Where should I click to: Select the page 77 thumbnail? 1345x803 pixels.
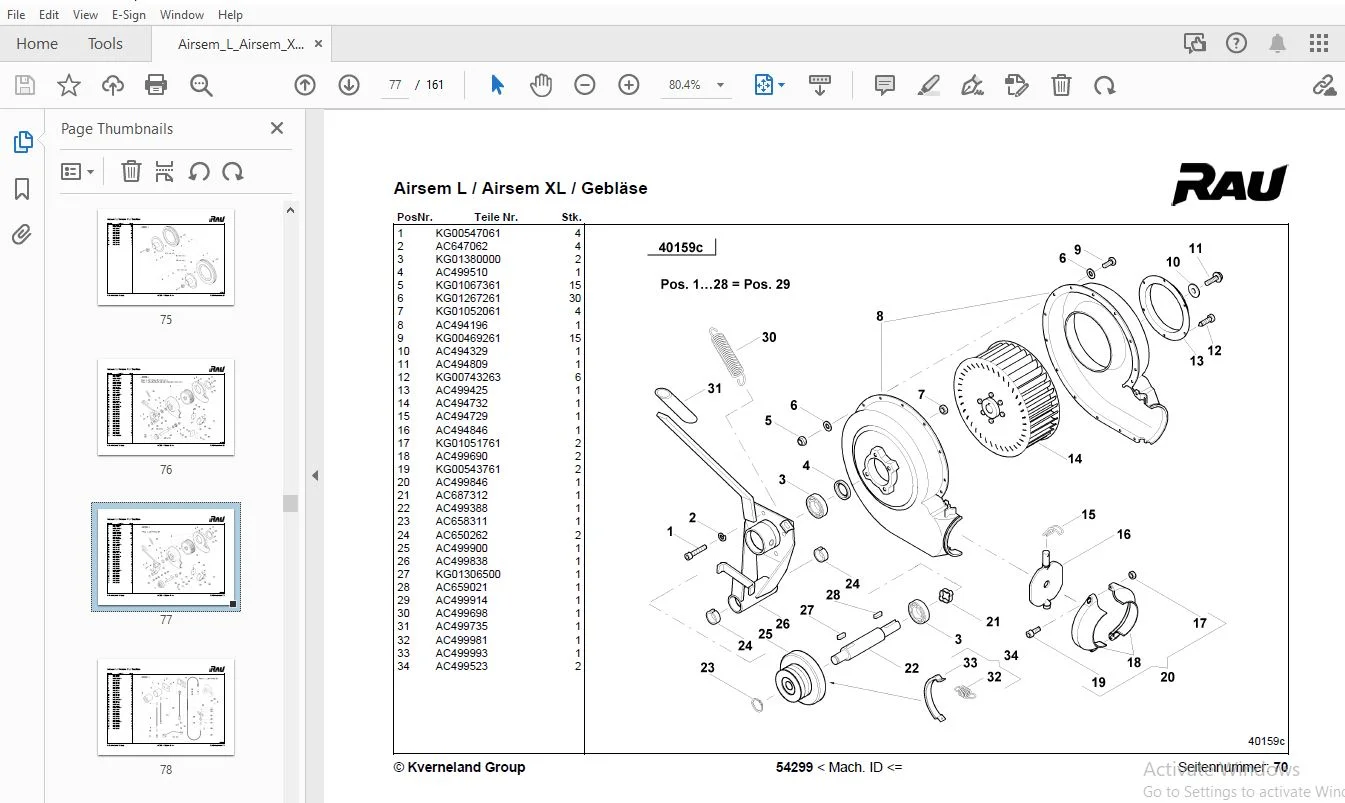(166, 557)
